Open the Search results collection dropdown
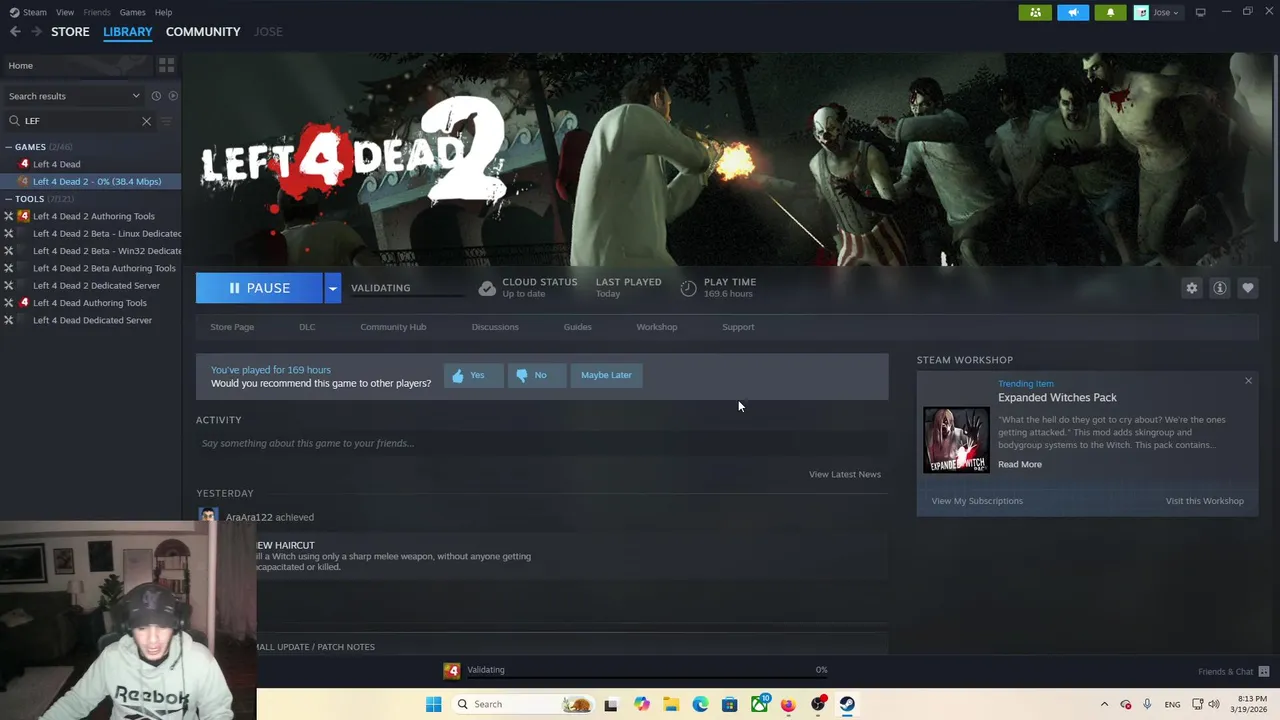 click(73, 96)
